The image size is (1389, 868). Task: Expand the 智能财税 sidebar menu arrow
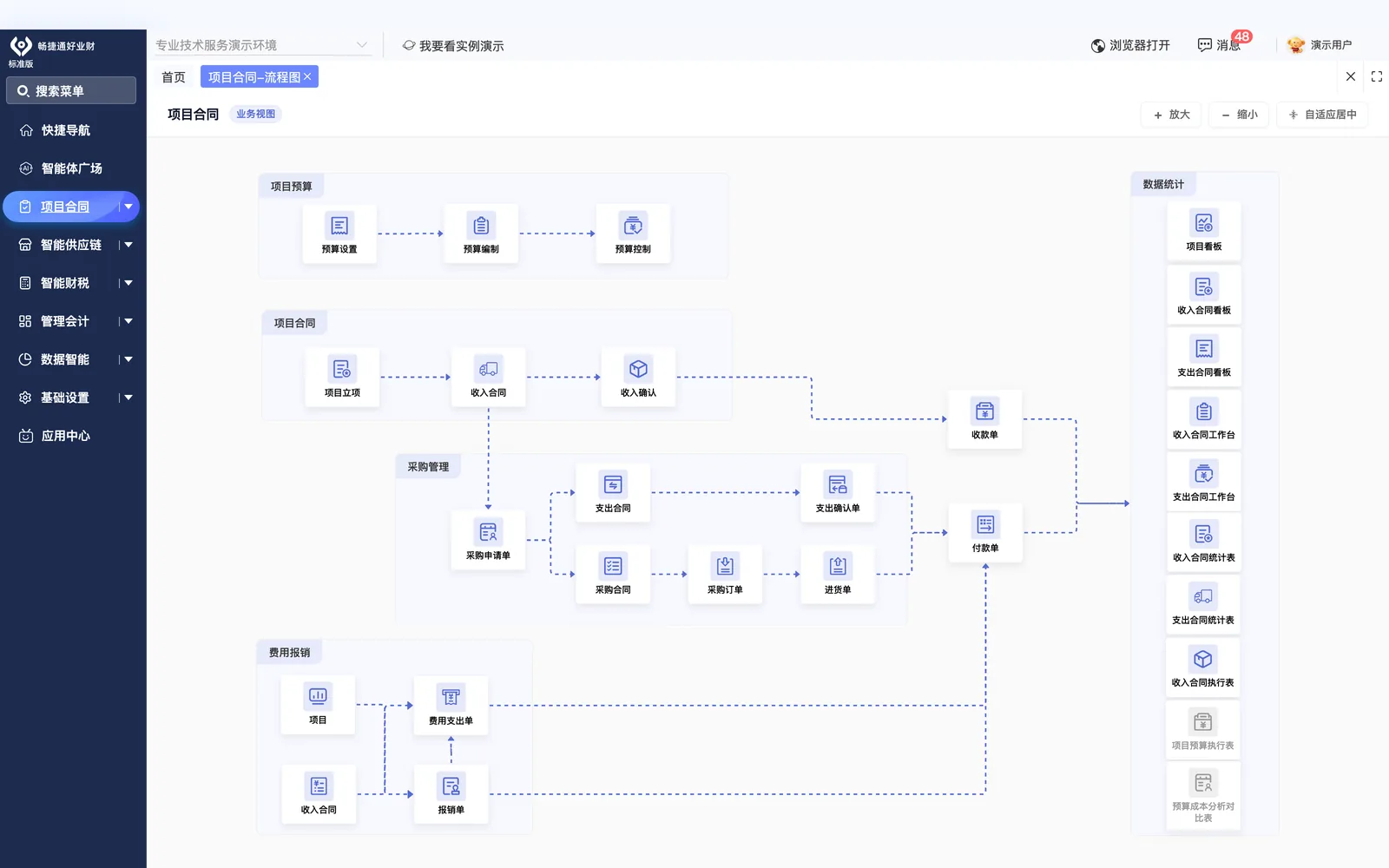coord(128,283)
